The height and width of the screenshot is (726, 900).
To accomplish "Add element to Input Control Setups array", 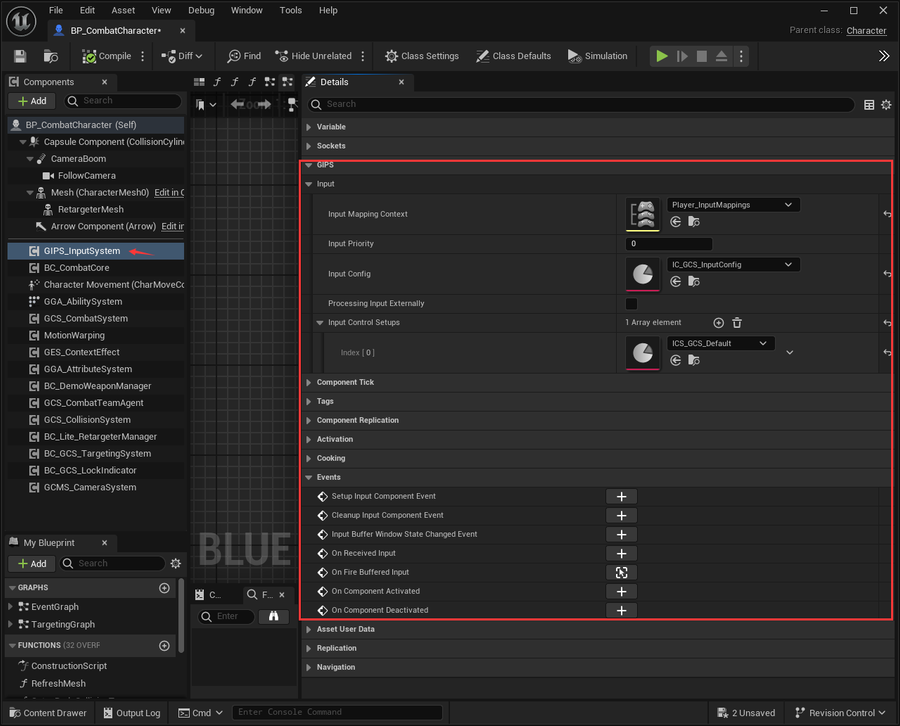I will (719, 323).
